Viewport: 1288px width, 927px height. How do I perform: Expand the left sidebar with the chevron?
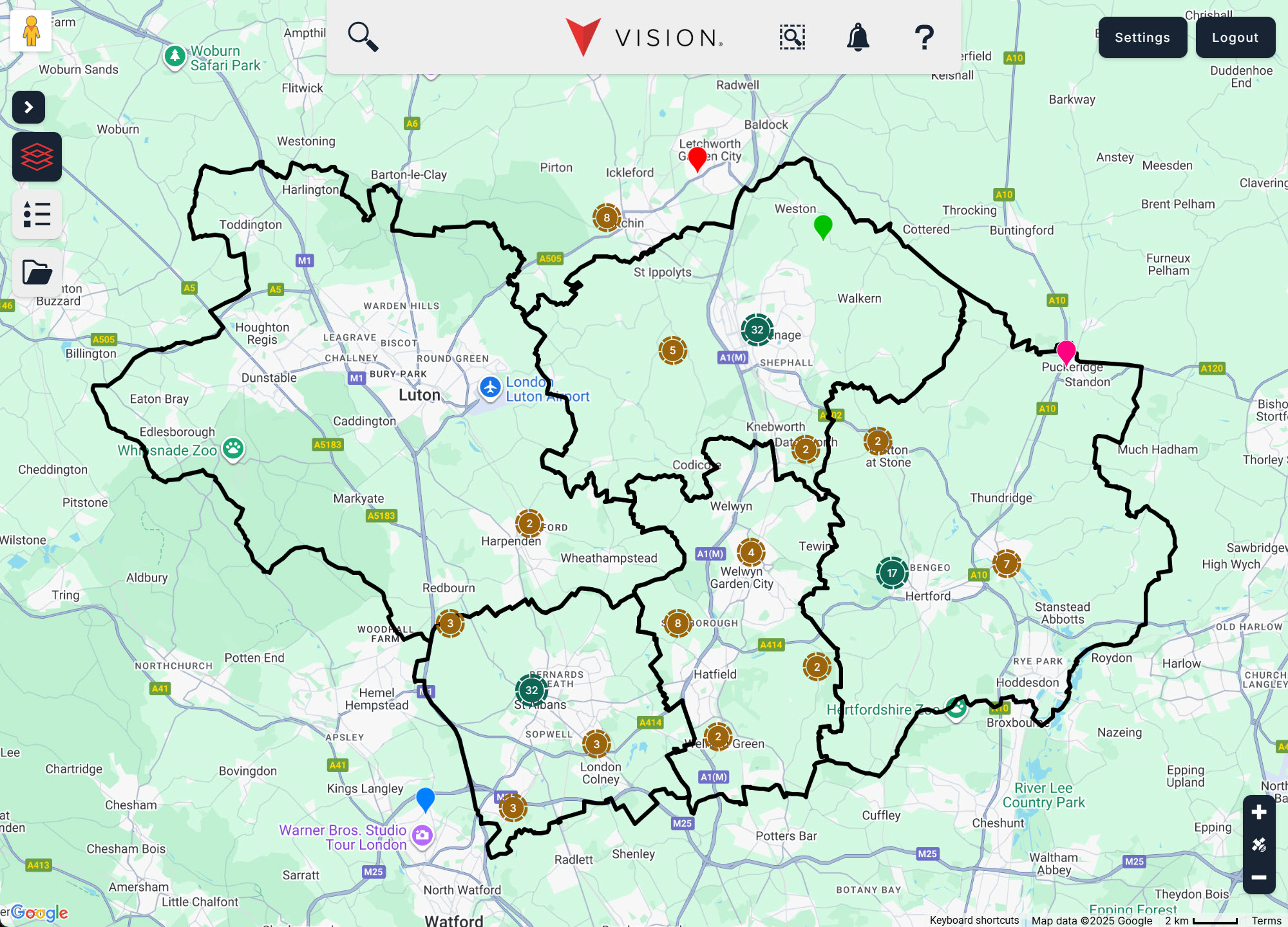[28, 108]
